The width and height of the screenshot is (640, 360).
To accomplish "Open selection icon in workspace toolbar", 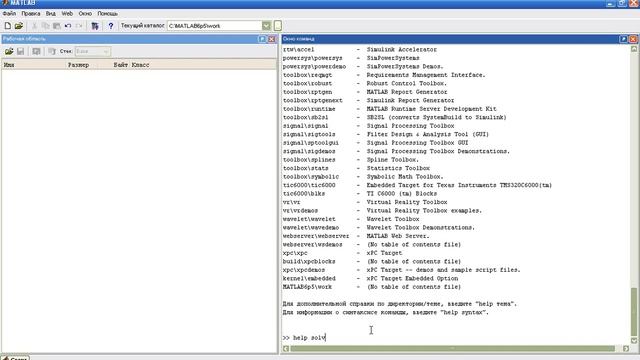I will (36, 51).
